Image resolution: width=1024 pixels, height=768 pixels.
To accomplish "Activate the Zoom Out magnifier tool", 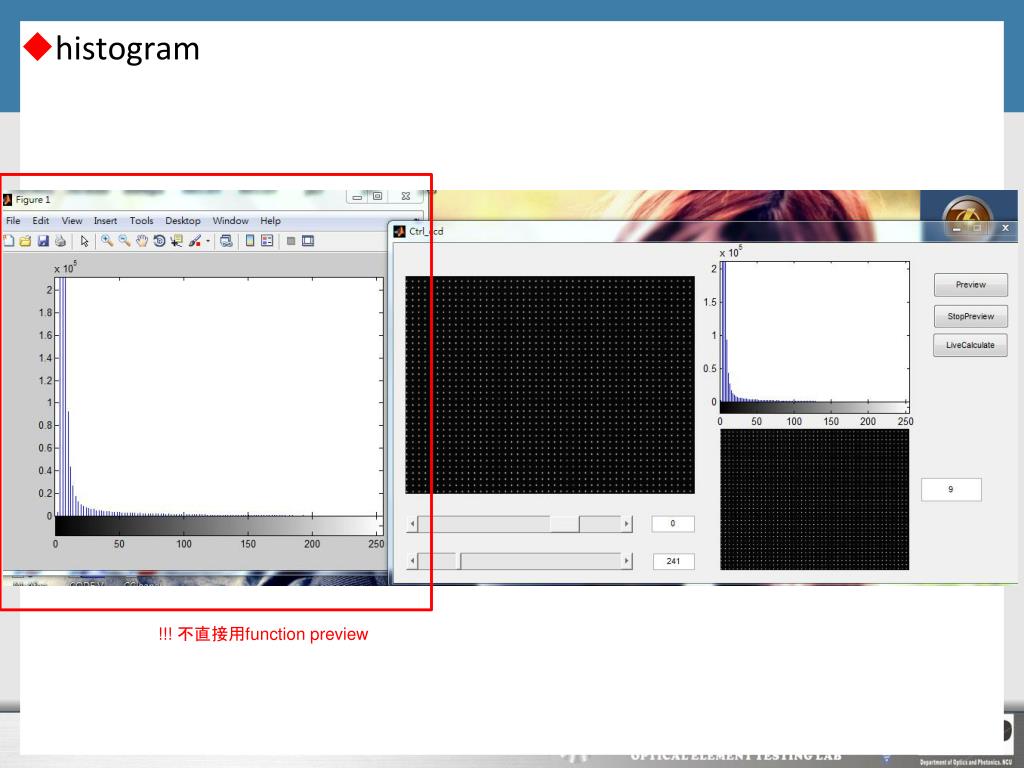I will (x=124, y=241).
